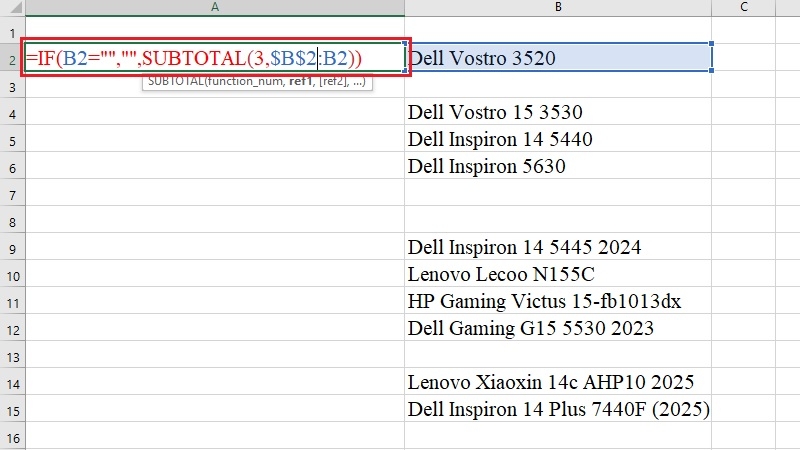Select cell with Dell Inspiron 14 Plus 7440F

pyautogui.click(x=558, y=408)
